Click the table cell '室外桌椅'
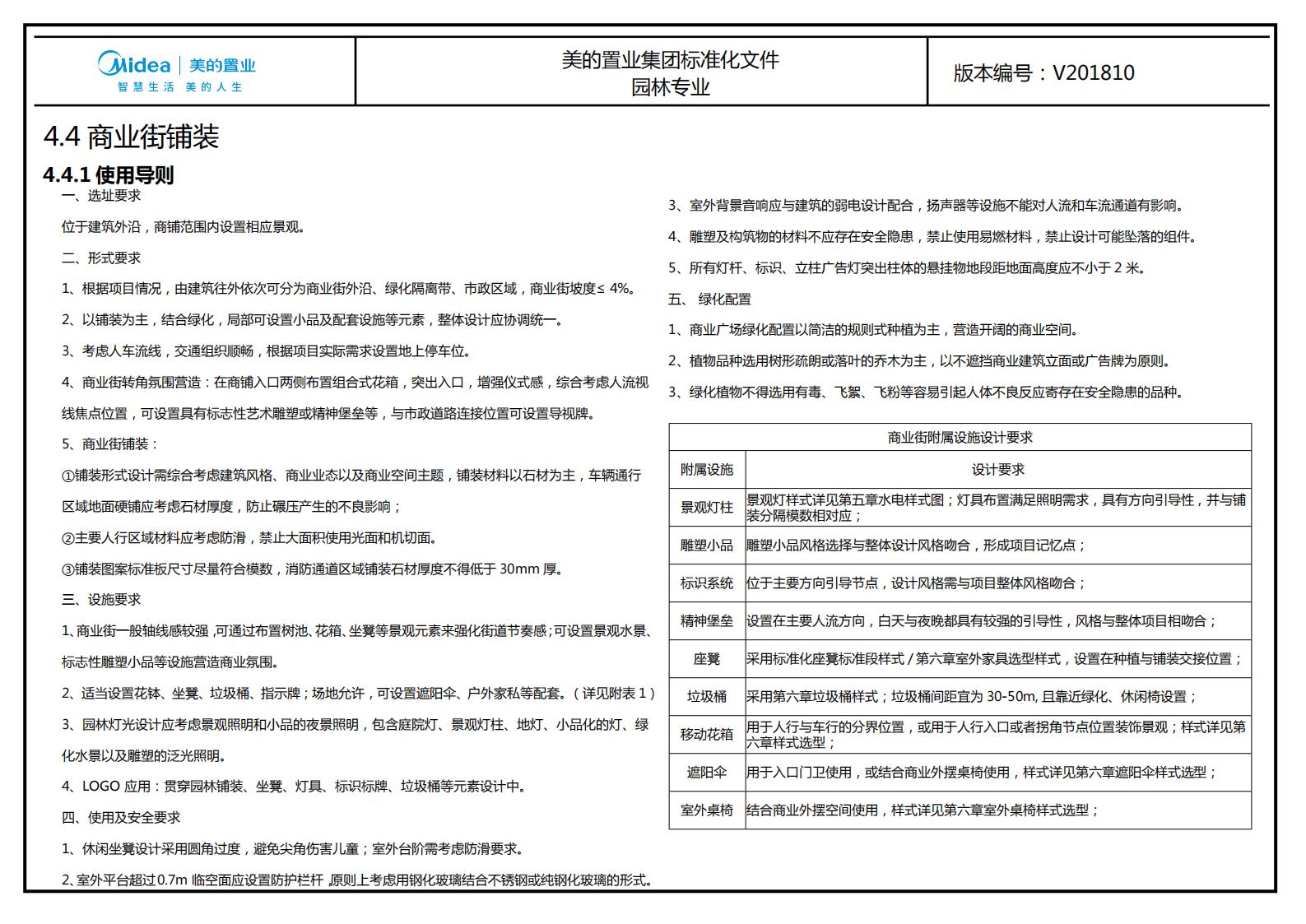The image size is (1306, 924). (707, 810)
